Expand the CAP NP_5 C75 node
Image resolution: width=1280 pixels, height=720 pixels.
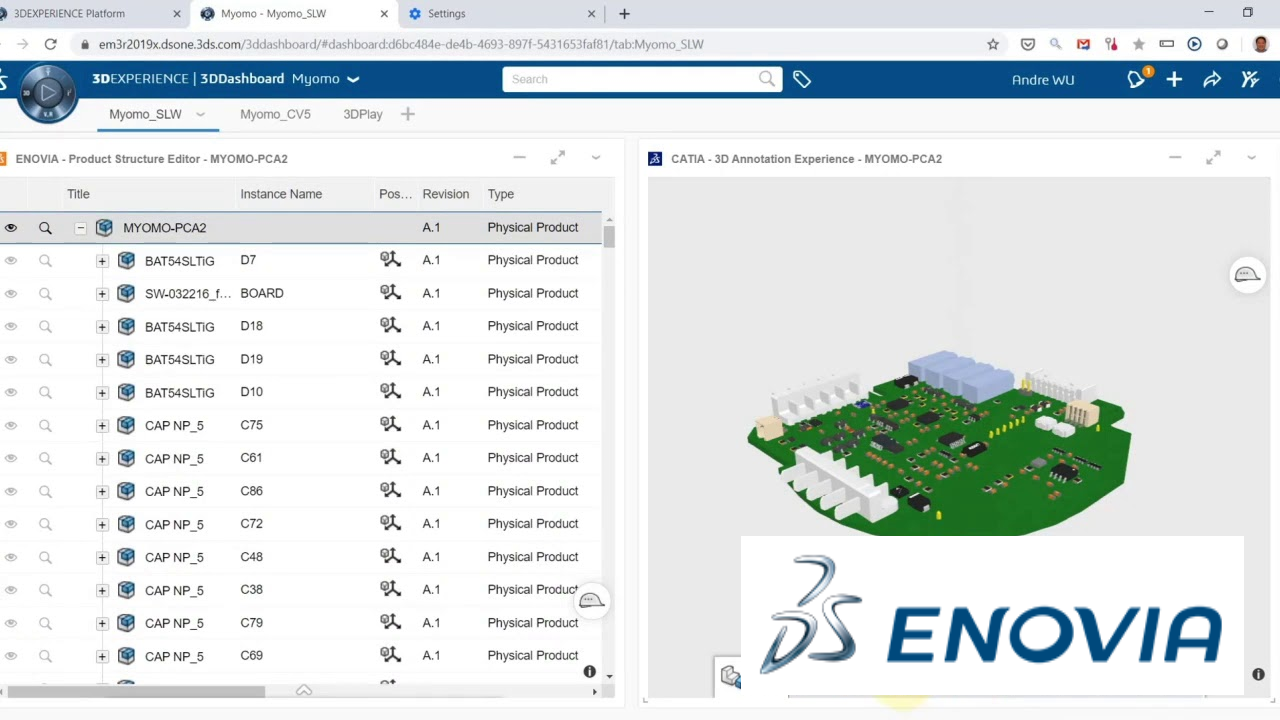[102, 426]
